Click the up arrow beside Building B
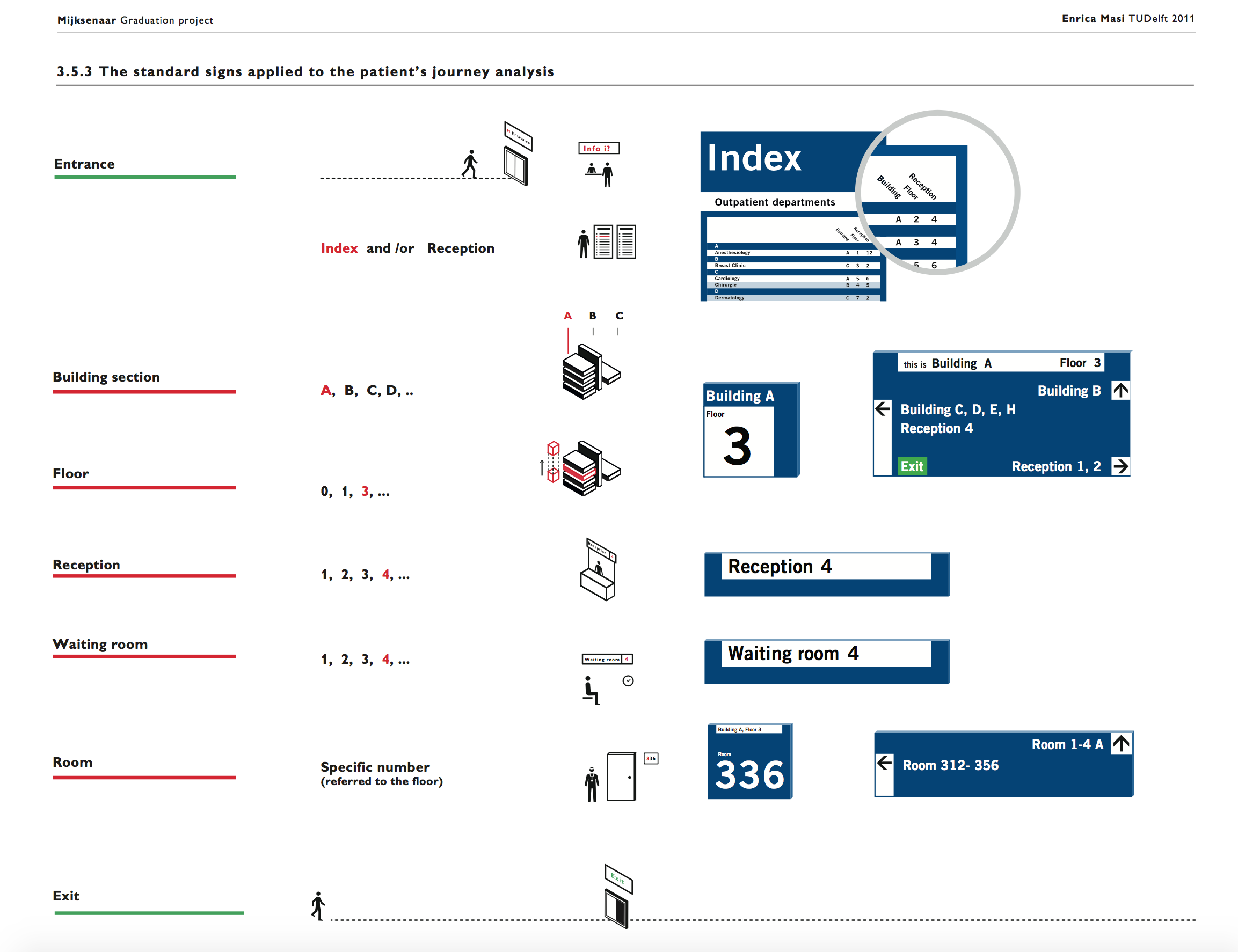 tap(1120, 391)
